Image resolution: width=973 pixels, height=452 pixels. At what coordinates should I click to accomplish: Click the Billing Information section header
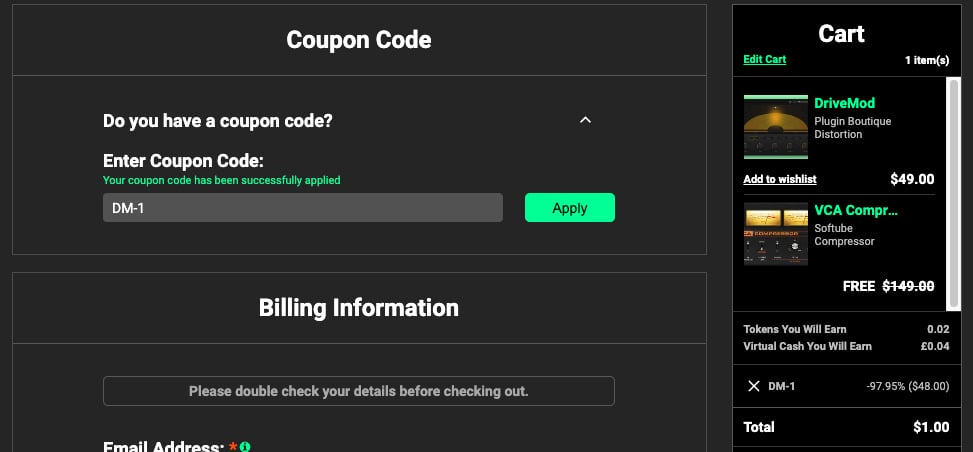click(x=359, y=308)
